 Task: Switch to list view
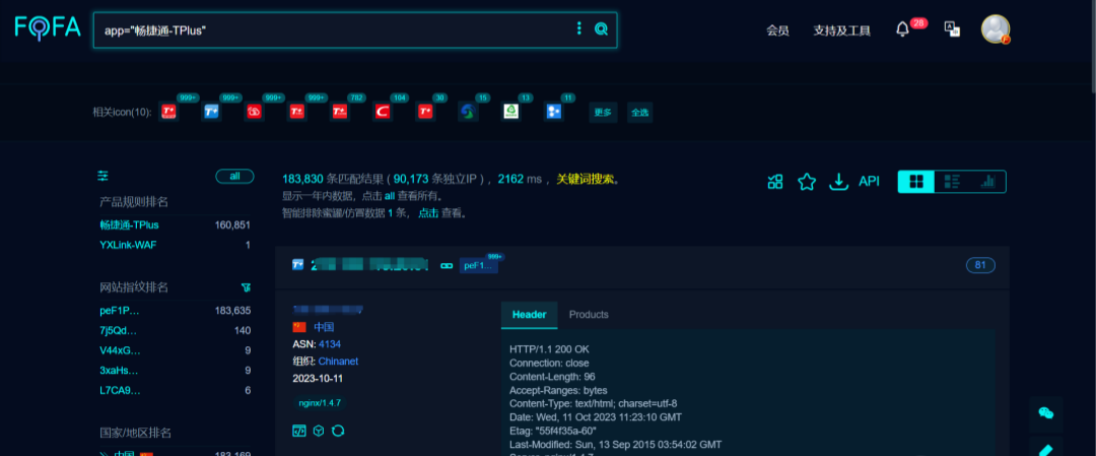[x=951, y=182]
